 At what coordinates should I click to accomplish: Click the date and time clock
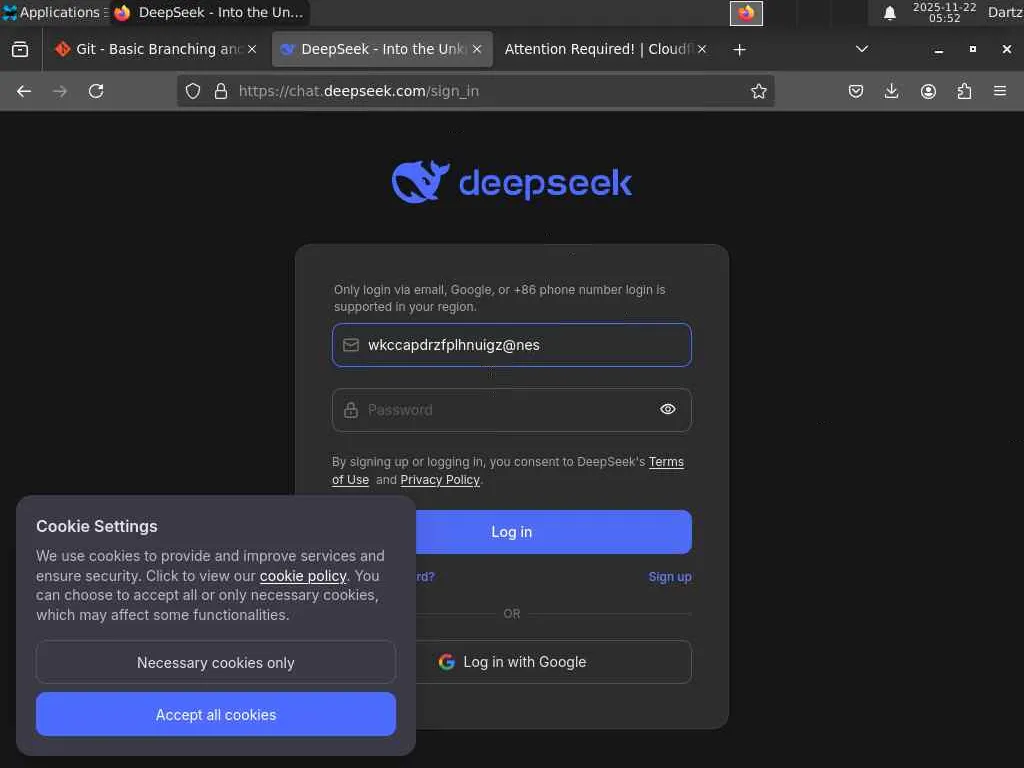coord(944,12)
